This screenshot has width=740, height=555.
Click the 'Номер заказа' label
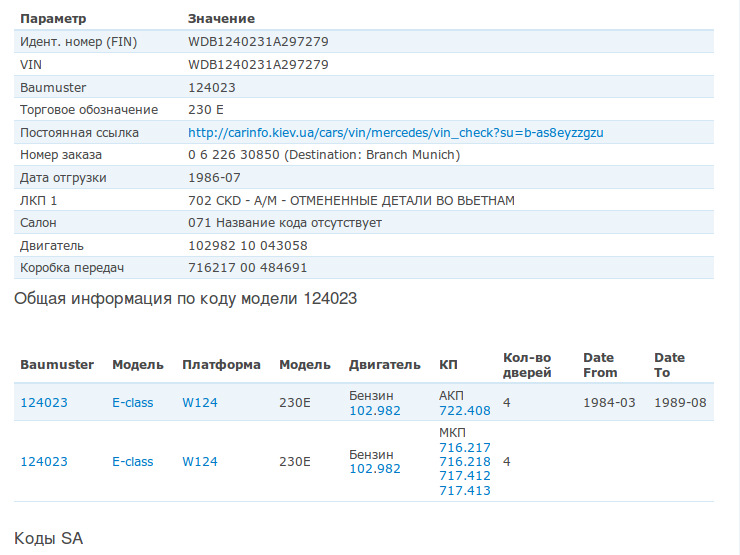61,155
